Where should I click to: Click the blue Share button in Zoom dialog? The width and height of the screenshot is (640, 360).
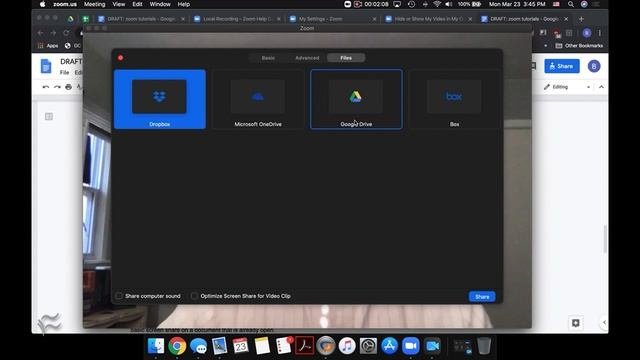[482, 297]
